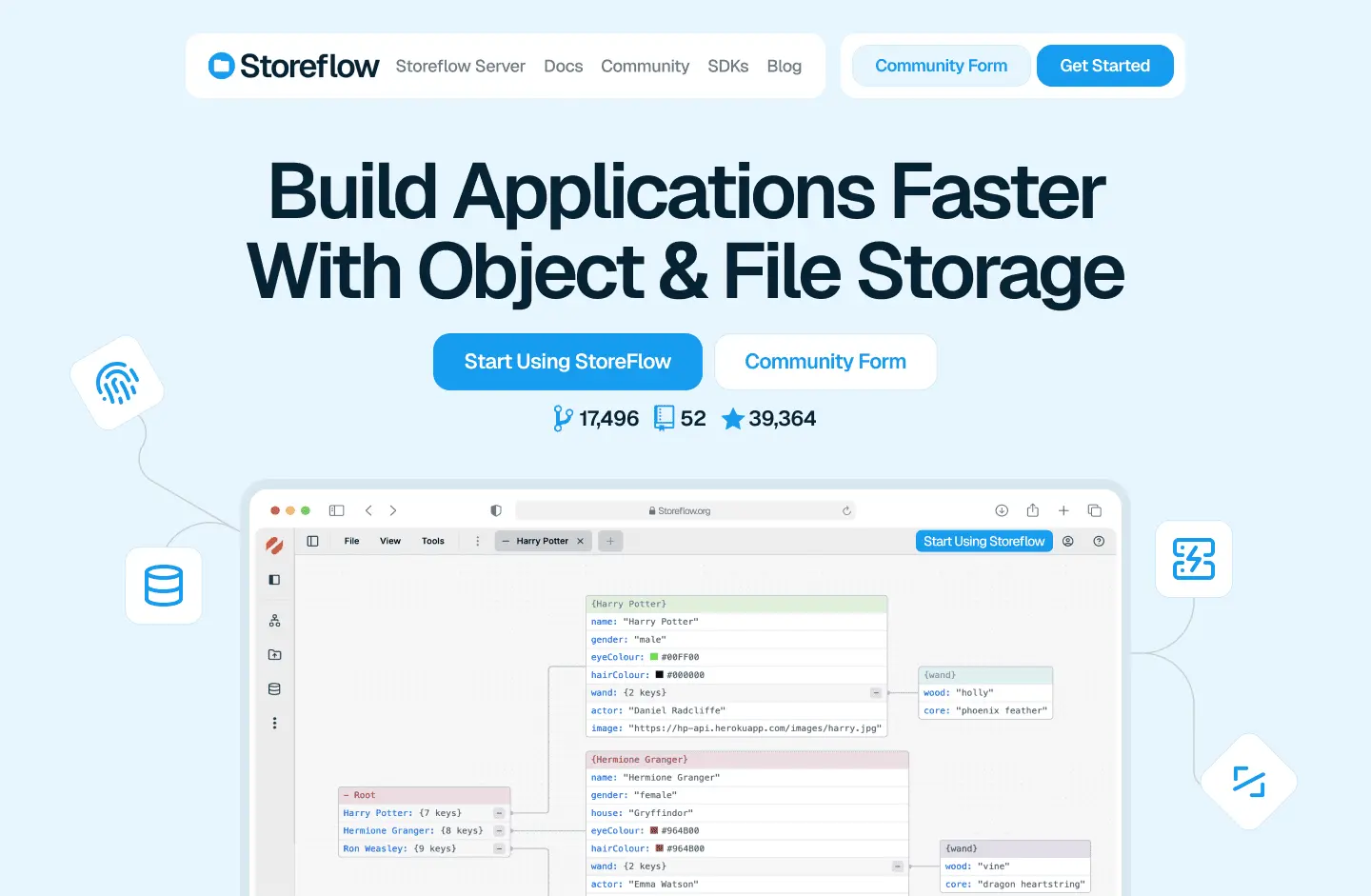Select the {Hermione Granger} node header

point(747,760)
